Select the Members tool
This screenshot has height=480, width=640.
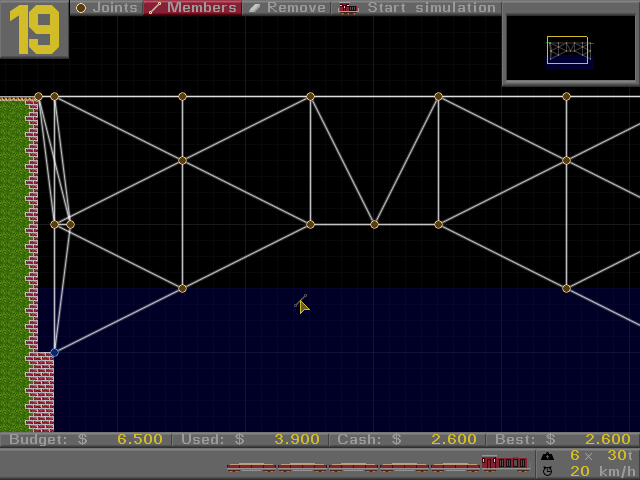(x=193, y=8)
